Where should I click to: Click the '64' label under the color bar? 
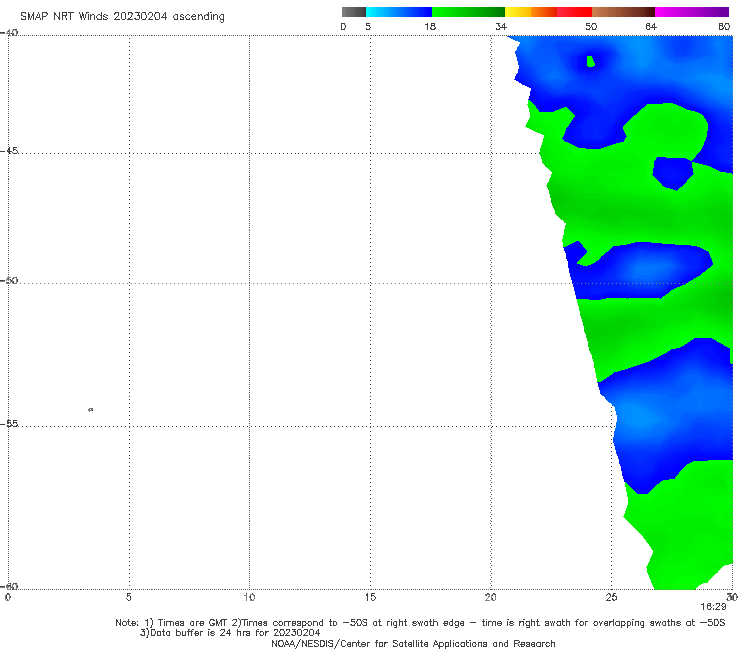651,26
